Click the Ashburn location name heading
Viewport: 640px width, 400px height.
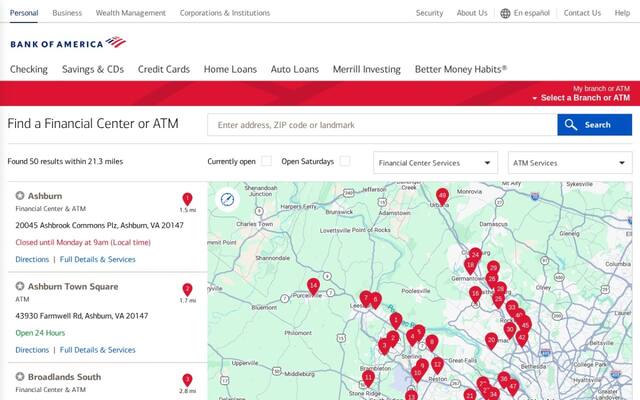(45, 196)
